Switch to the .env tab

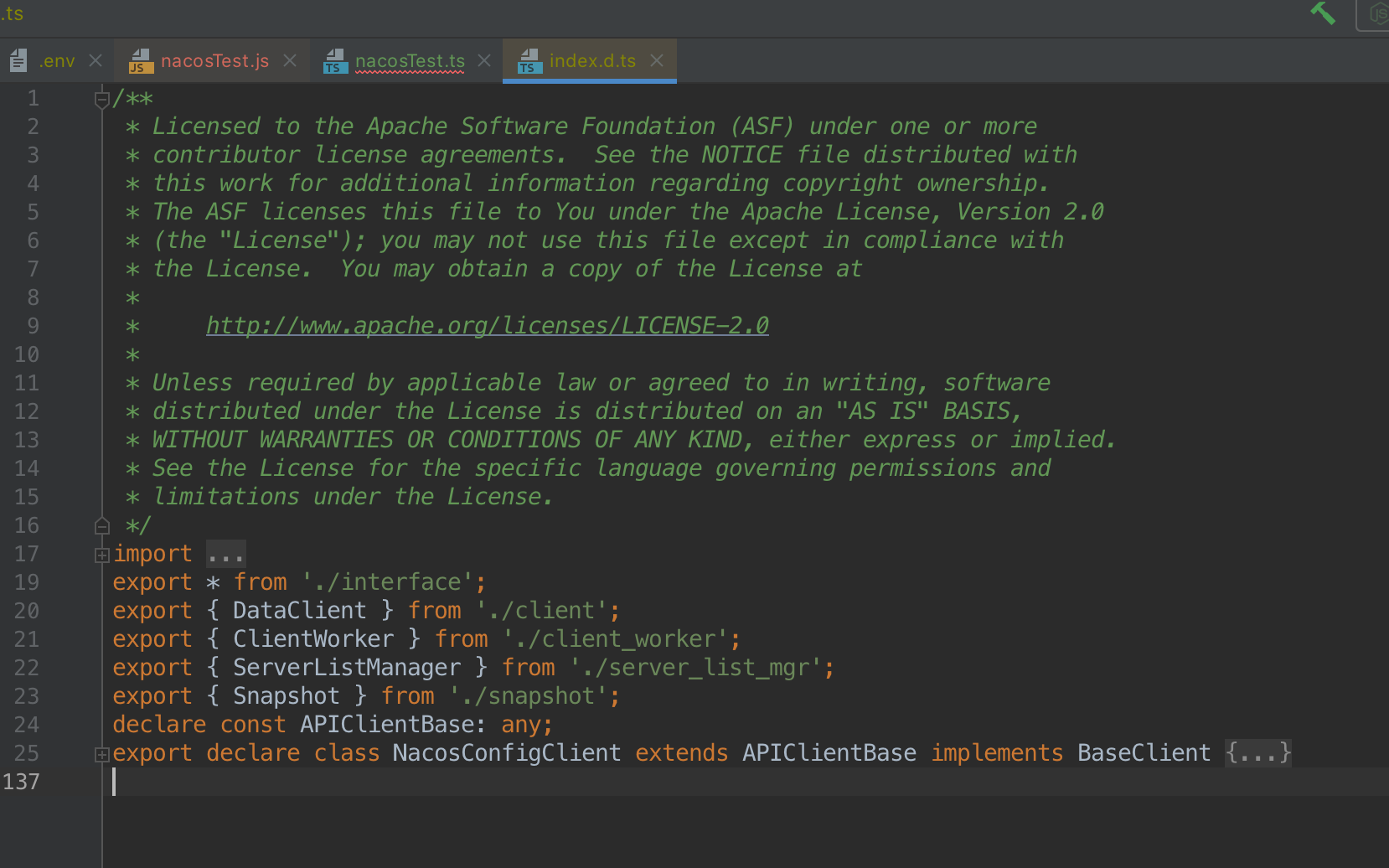(57, 61)
